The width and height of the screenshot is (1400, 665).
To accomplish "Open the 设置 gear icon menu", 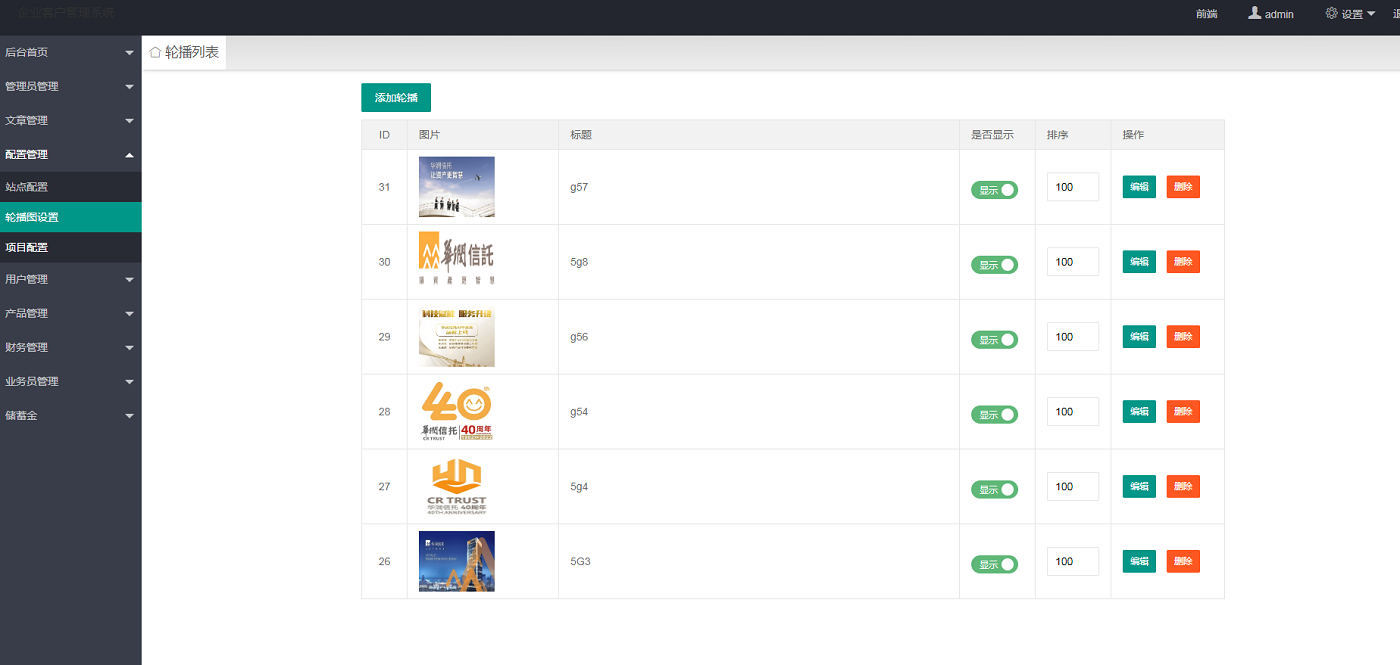I will coord(1331,13).
